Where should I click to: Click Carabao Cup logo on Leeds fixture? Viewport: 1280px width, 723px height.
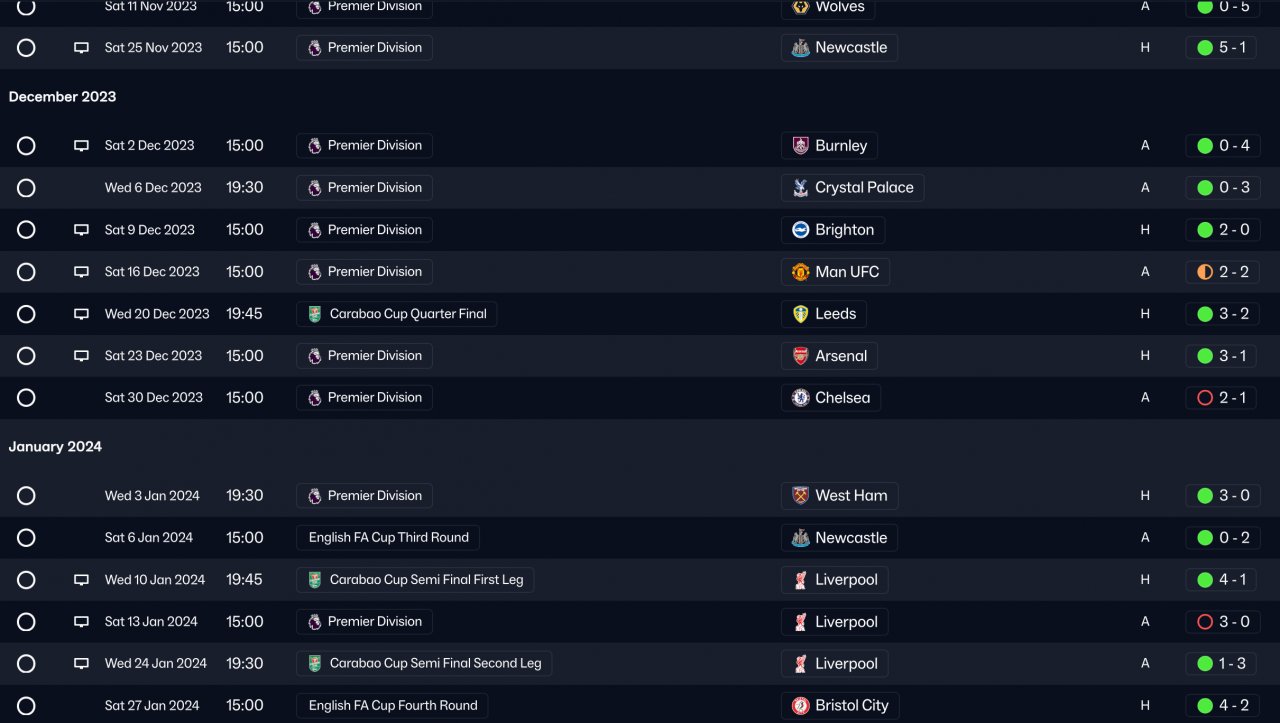click(x=315, y=314)
